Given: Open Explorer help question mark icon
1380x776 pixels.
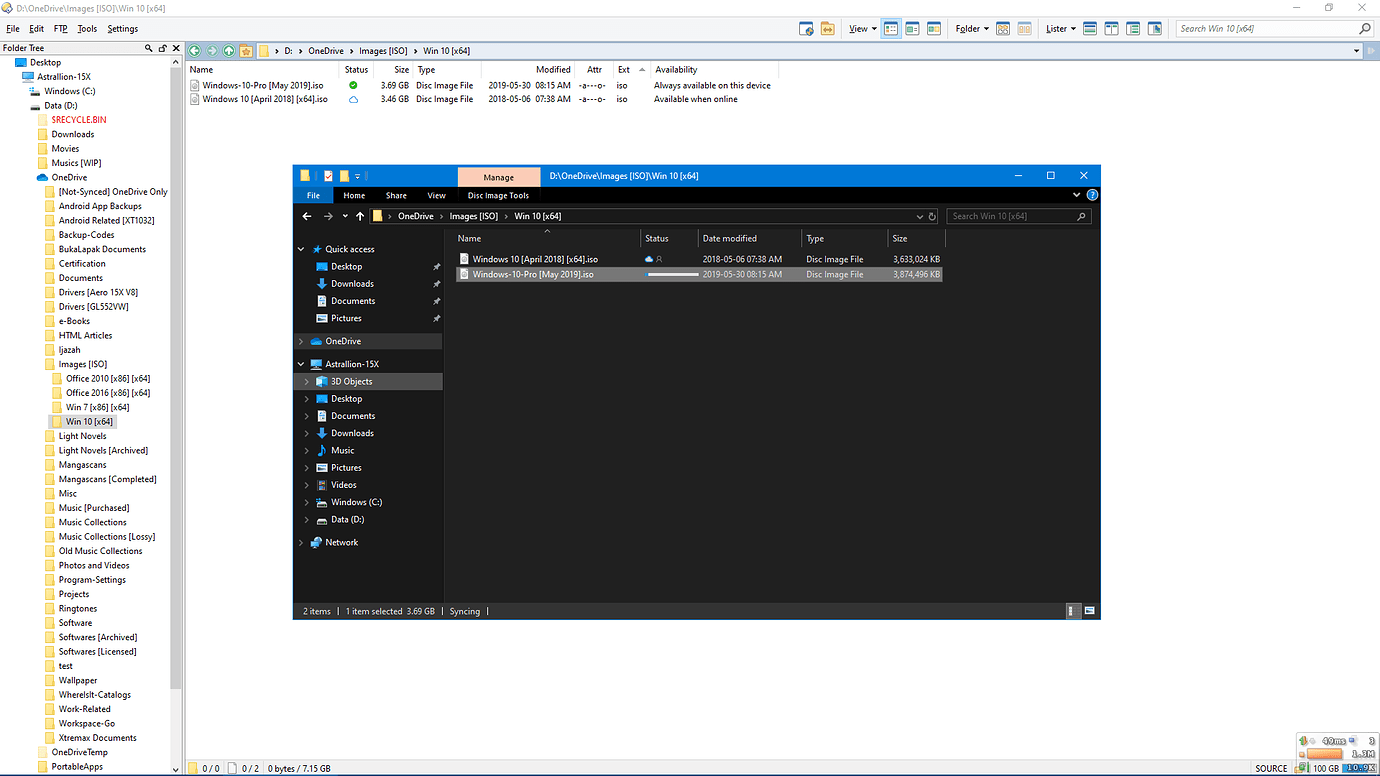Looking at the screenshot, I should [1092, 195].
